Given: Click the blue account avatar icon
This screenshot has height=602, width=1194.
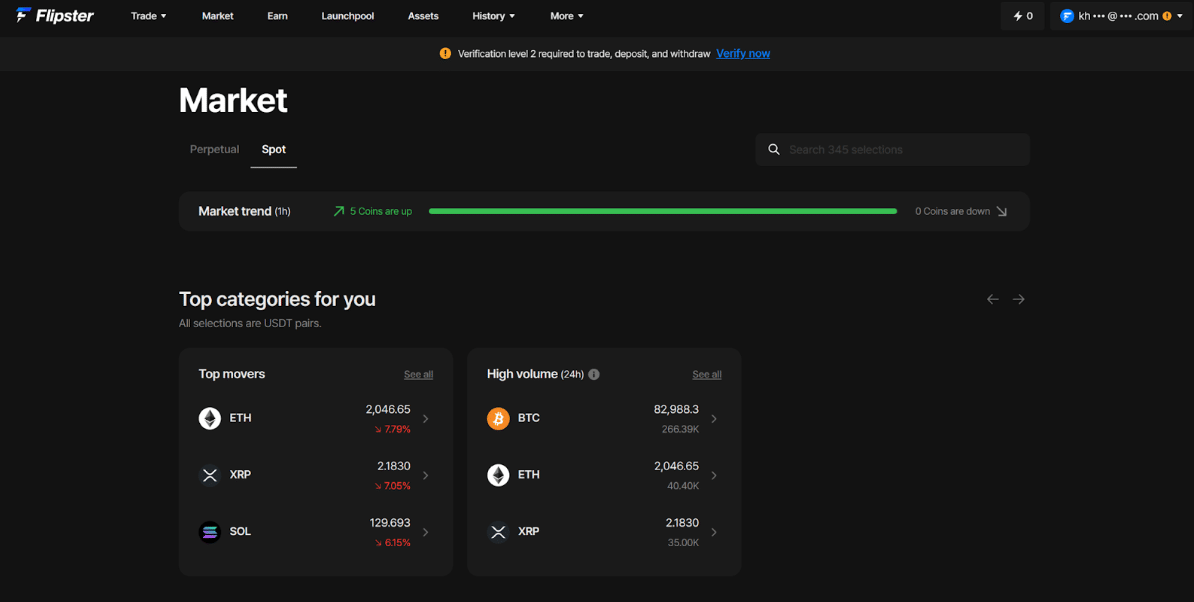Looking at the screenshot, I should point(1067,16).
